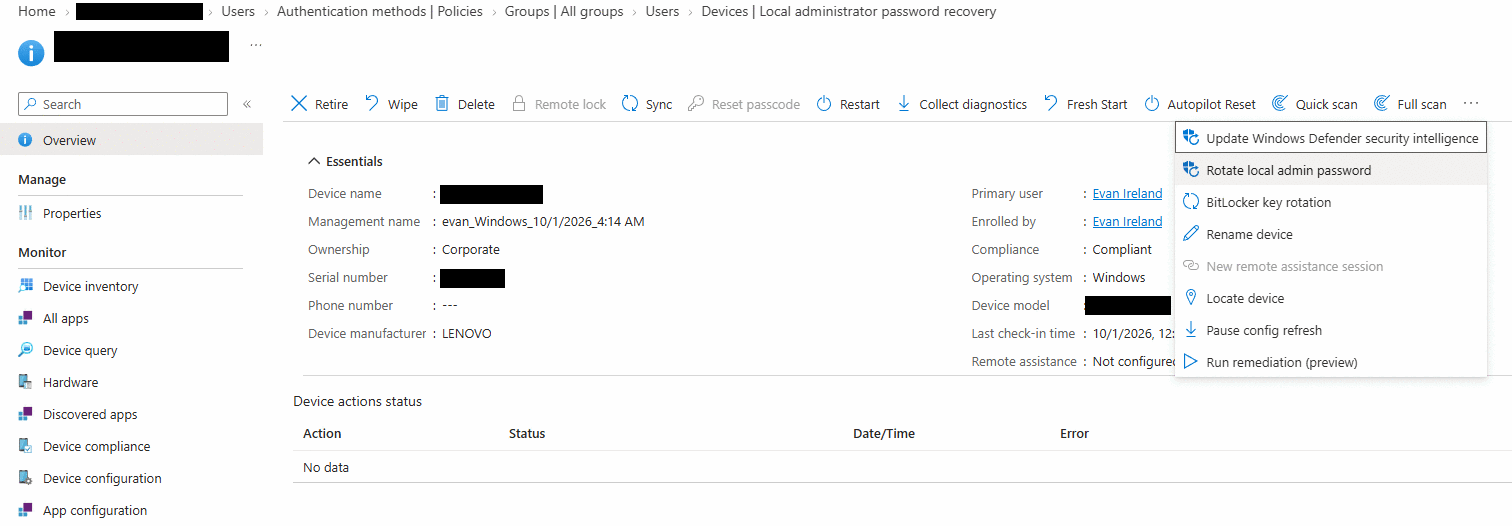Click Collect diagnostics download icon
Image resolution: width=1512 pixels, height=526 pixels.
904,104
